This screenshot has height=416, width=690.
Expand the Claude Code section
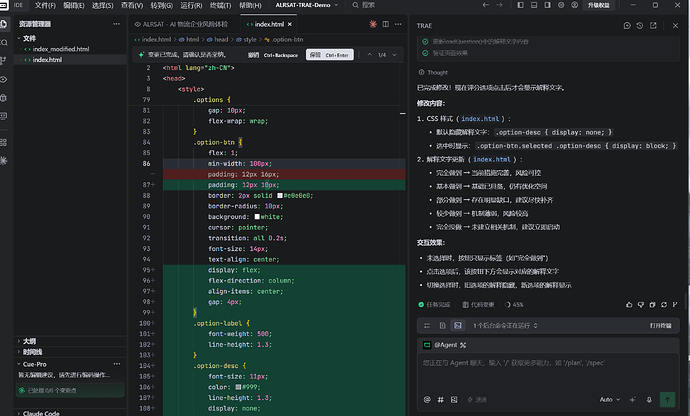[40, 413]
